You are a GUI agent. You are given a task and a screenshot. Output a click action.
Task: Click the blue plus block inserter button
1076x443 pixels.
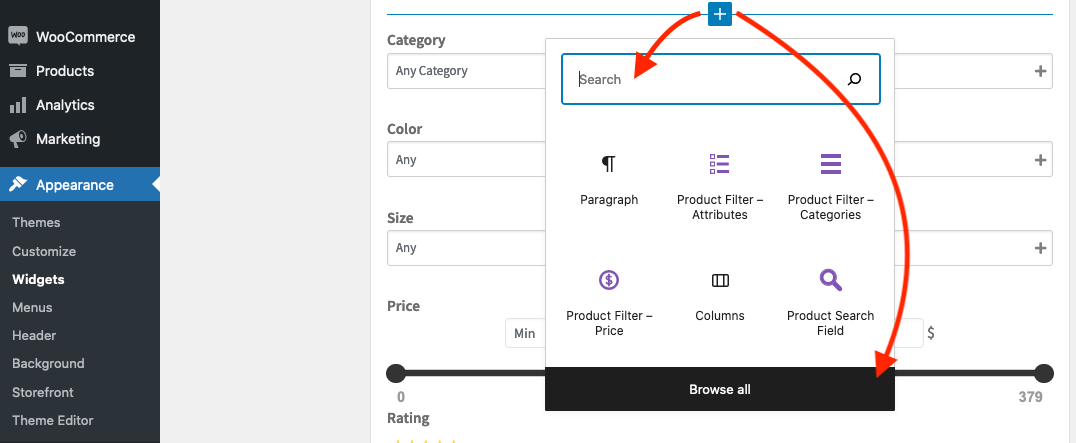click(720, 14)
